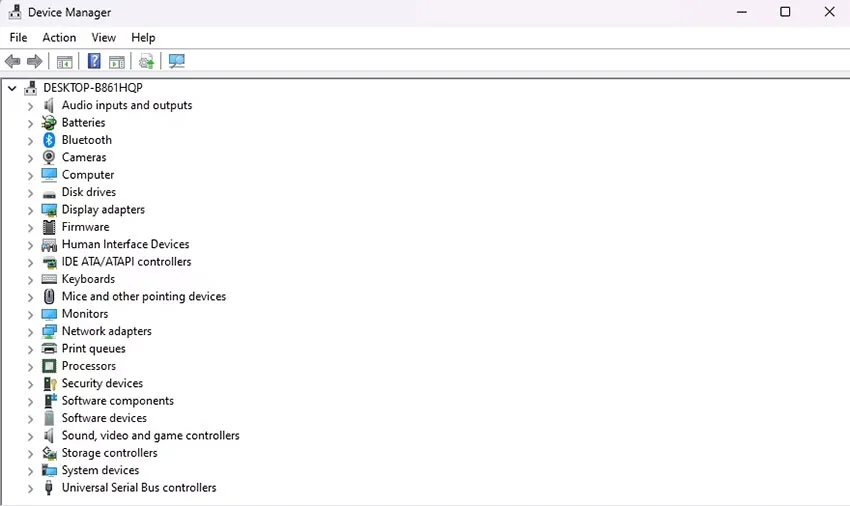This screenshot has height=506, width=850.
Task: Expand the Monitors category
Action: point(30,315)
